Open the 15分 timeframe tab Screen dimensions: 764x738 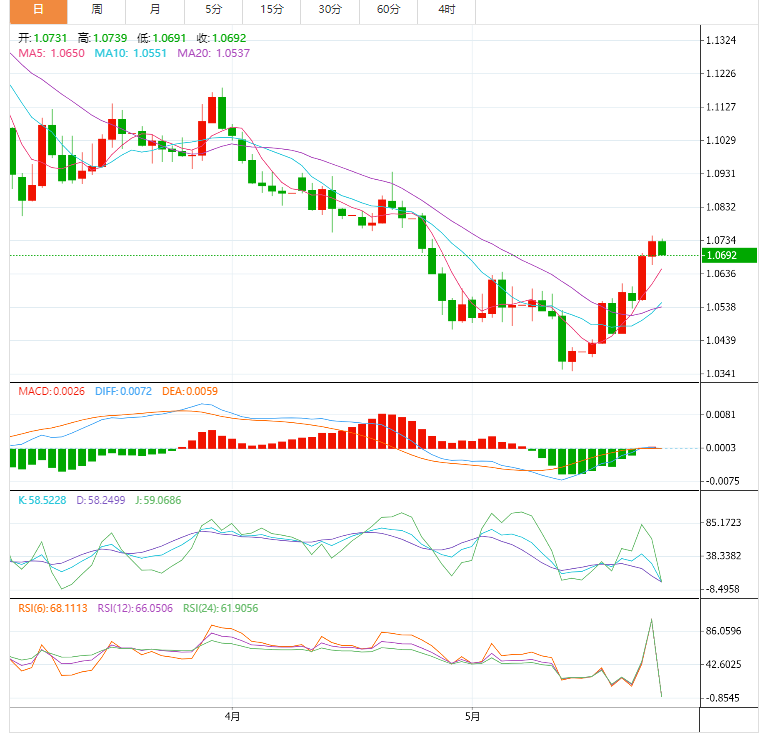click(x=272, y=10)
